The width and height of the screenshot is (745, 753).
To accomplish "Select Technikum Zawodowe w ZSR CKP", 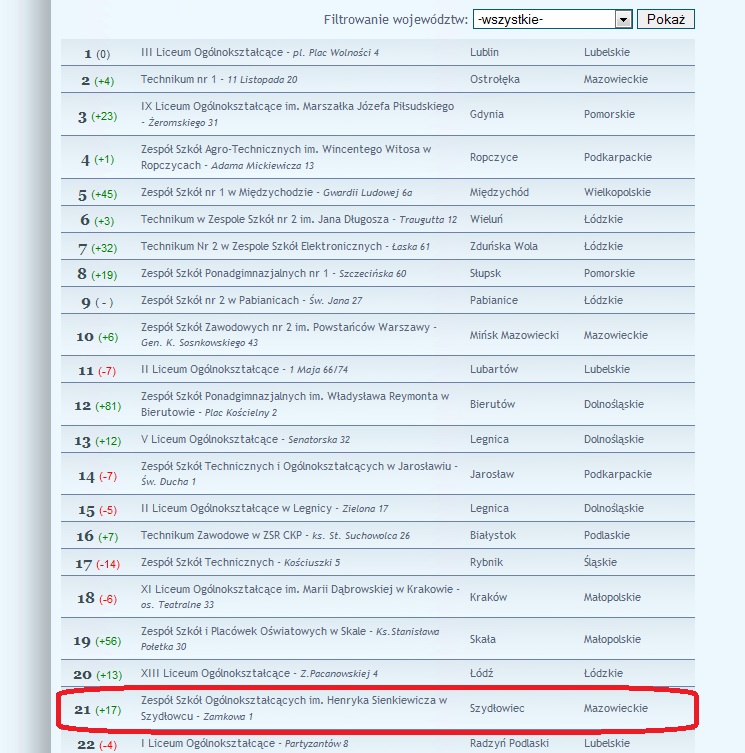I will coord(221,535).
